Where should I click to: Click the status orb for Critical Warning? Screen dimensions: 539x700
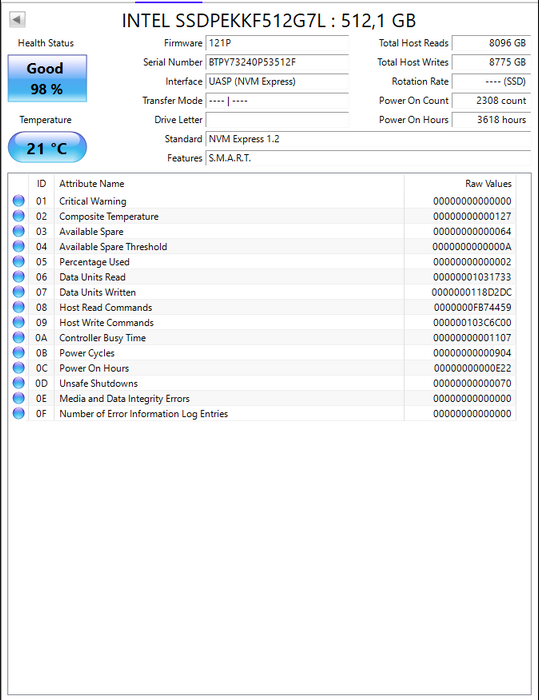pyautogui.click(x=19, y=201)
